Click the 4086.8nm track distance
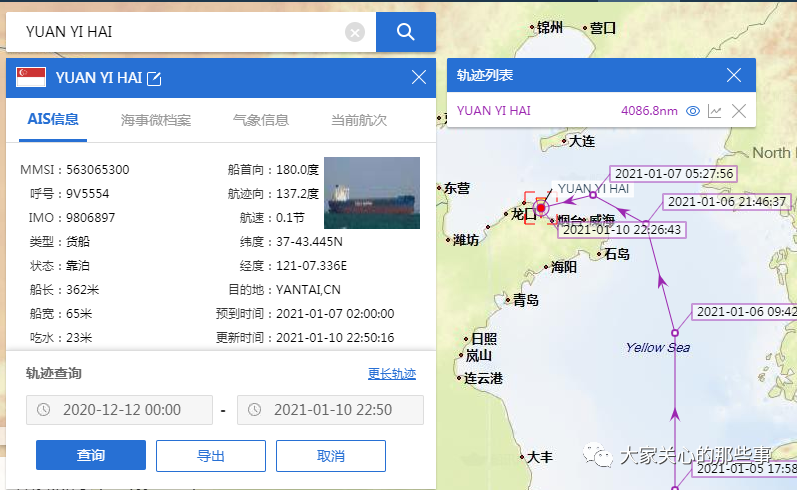This screenshot has width=797, height=490. tap(649, 111)
